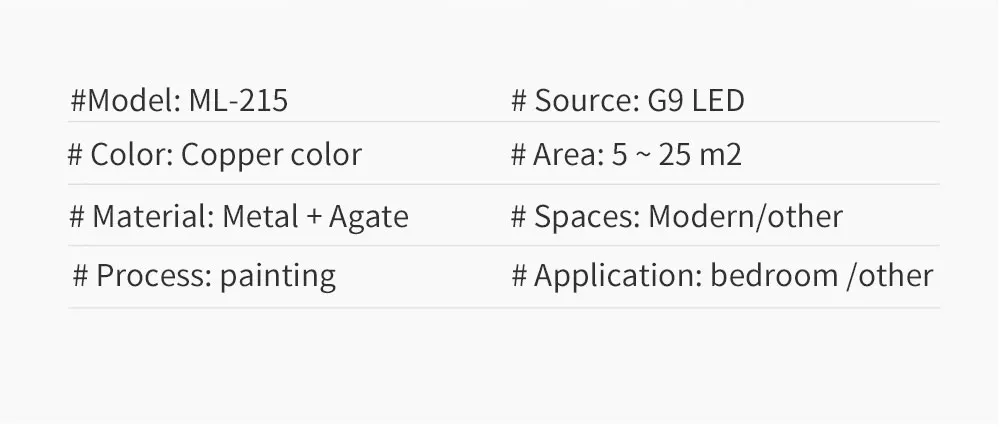
Task: Select the G9 LED source value
Action: tap(696, 101)
